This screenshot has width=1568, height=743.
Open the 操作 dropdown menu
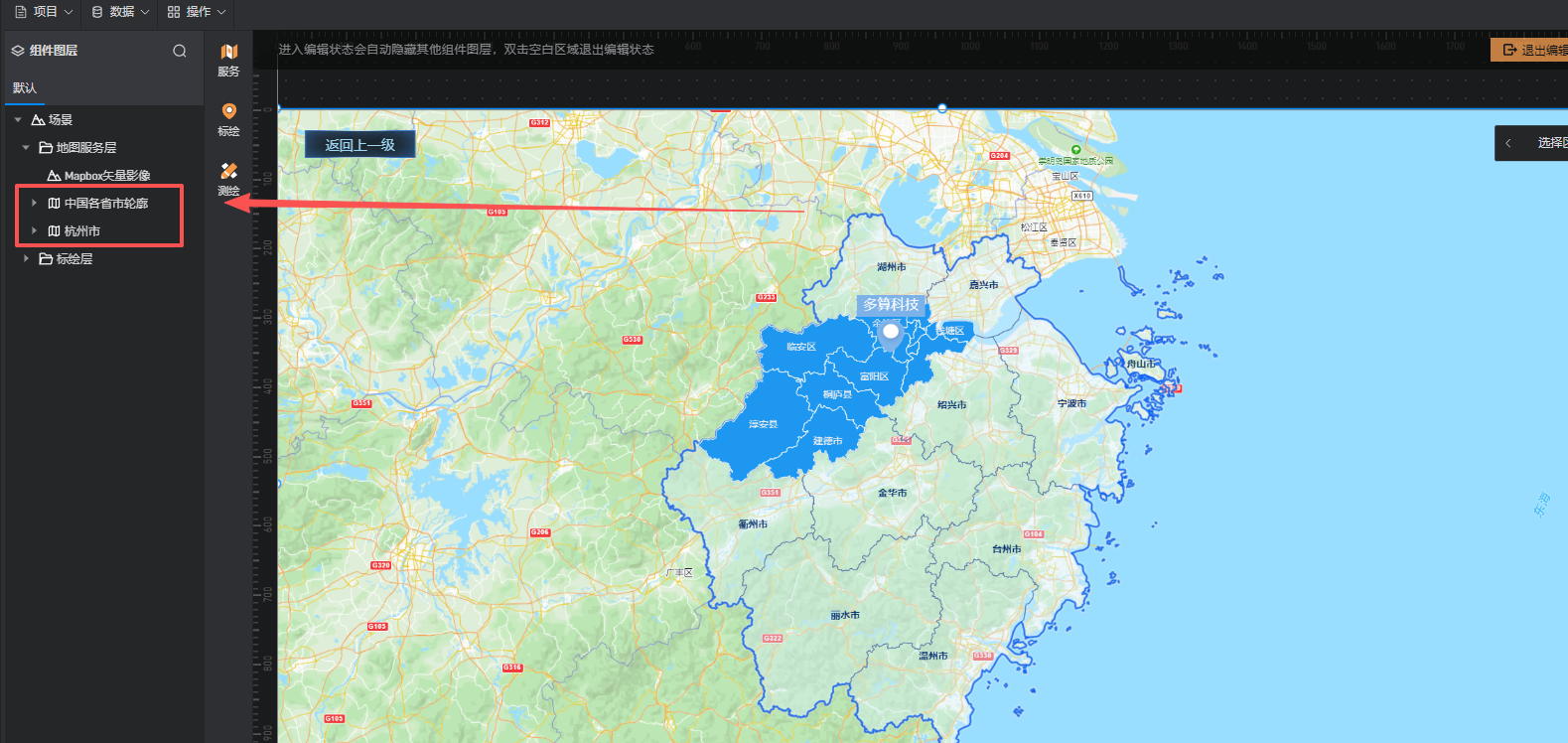pyautogui.click(x=197, y=12)
